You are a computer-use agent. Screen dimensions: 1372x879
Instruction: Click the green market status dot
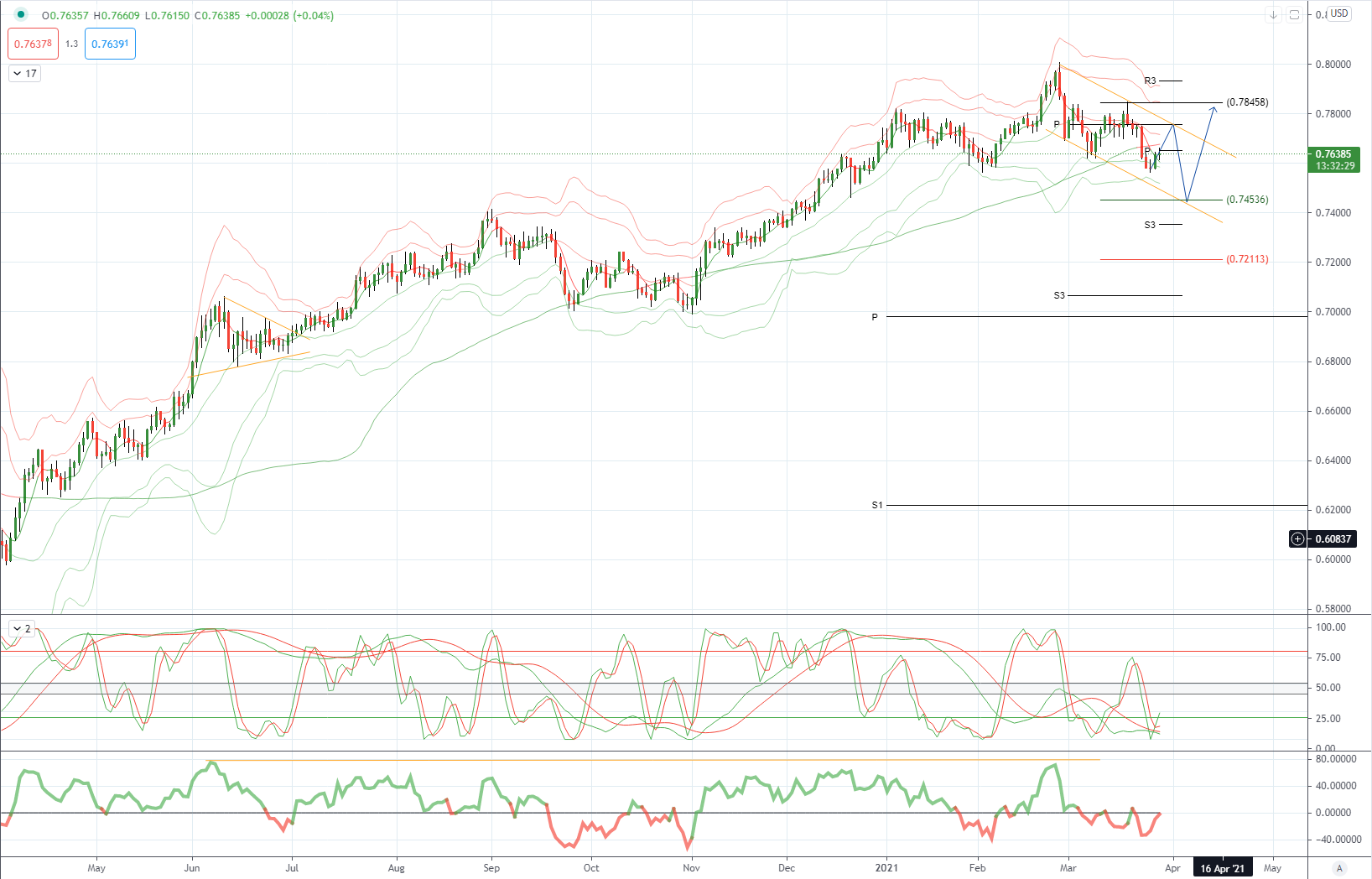pyautogui.click(x=21, y=14)
